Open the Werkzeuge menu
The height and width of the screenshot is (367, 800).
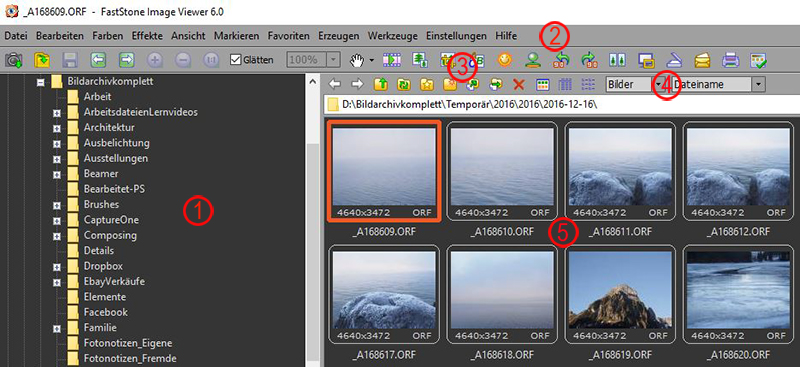coord(392,36)
